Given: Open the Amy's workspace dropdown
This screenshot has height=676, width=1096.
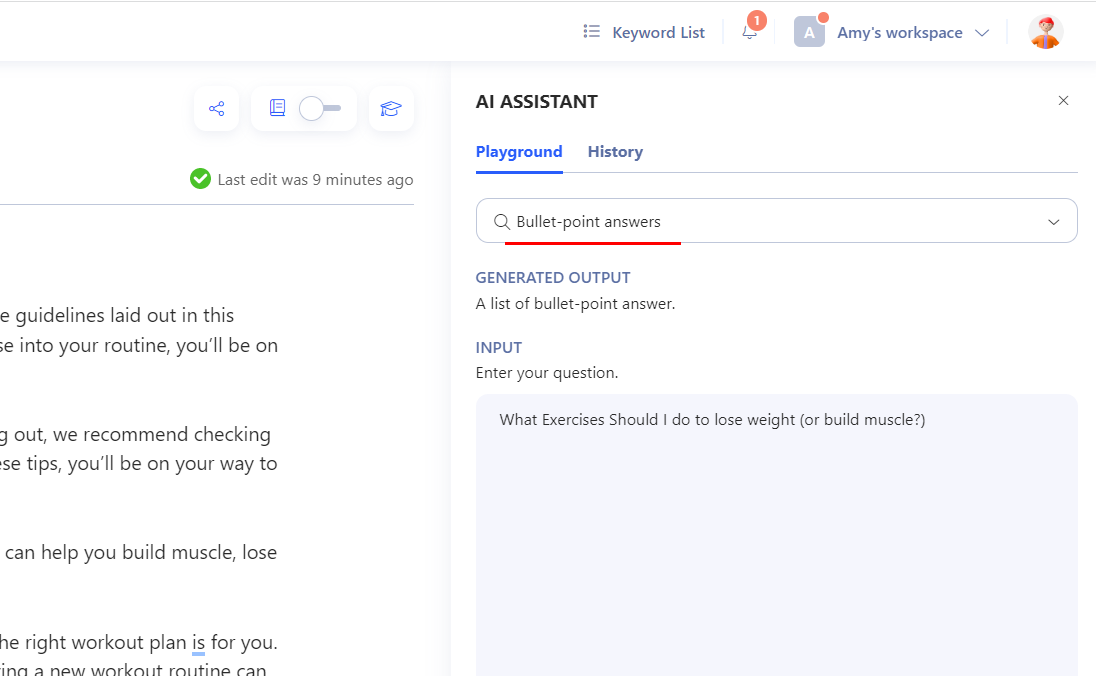Looking at the screenshot, I should coord(900,31).
